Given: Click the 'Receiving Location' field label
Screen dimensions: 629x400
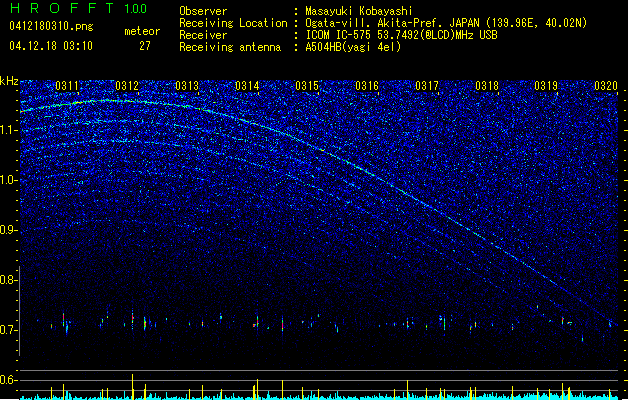Looking at the screenshot, I should pyautogui.click(x=233, y=23).
